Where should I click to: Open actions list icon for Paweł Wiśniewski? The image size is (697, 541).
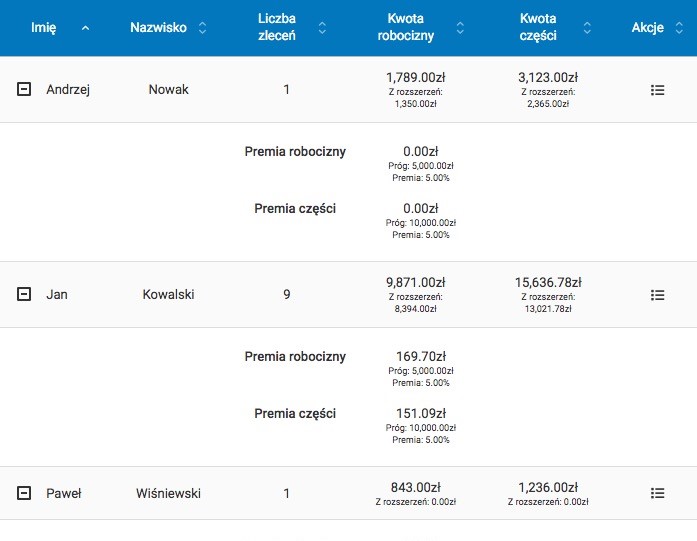click(657, 493)
